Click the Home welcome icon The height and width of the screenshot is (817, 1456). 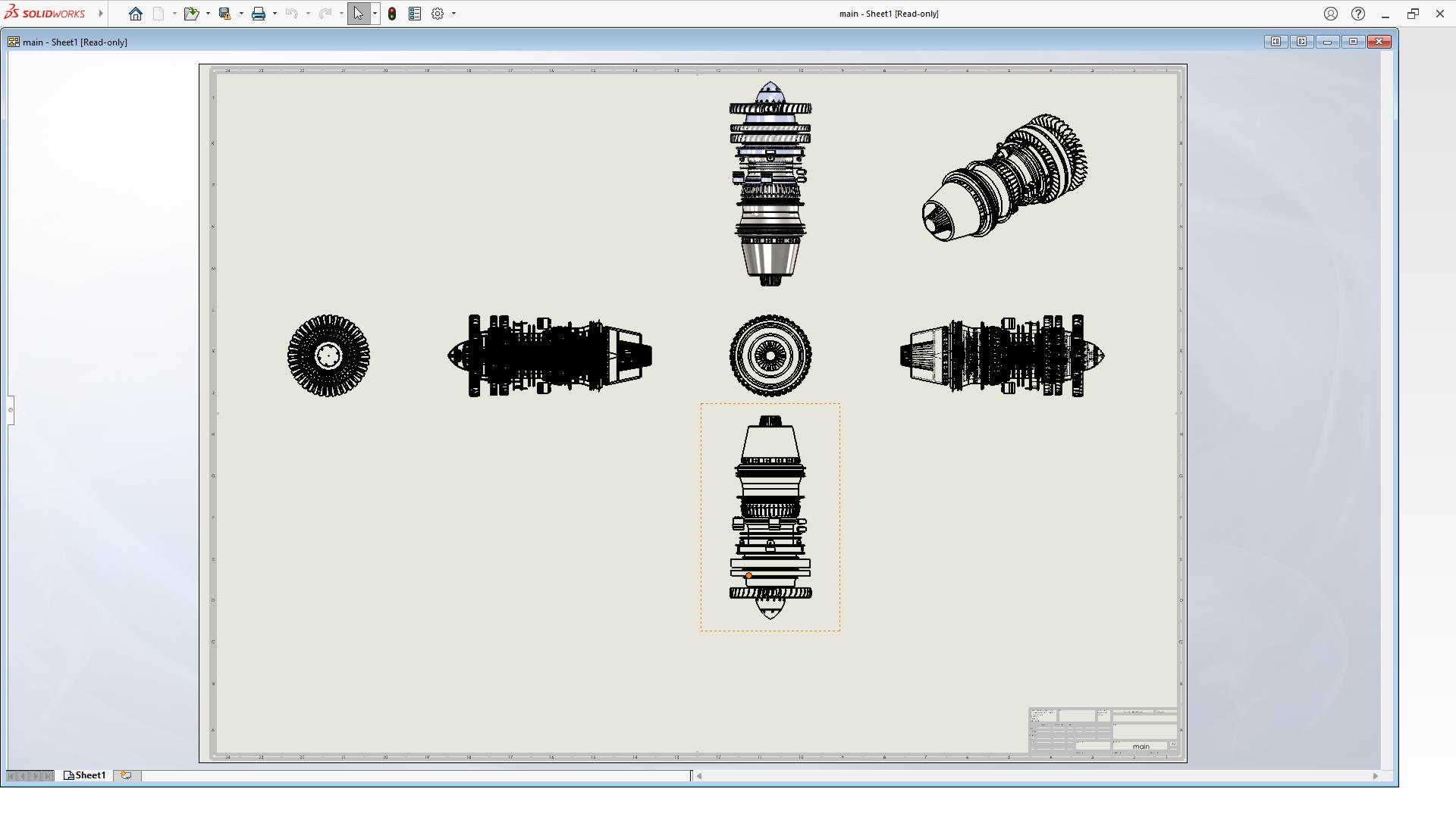click(136, 14)
